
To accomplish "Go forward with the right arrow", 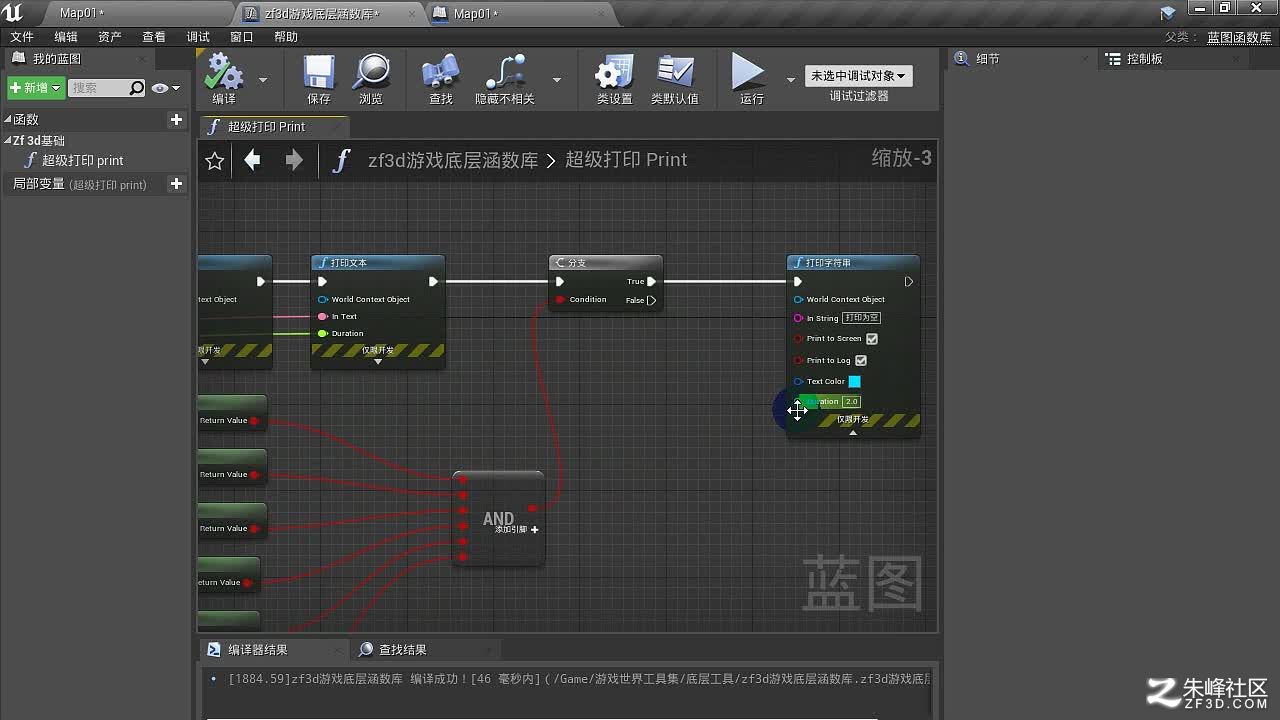I will point(294,160).
